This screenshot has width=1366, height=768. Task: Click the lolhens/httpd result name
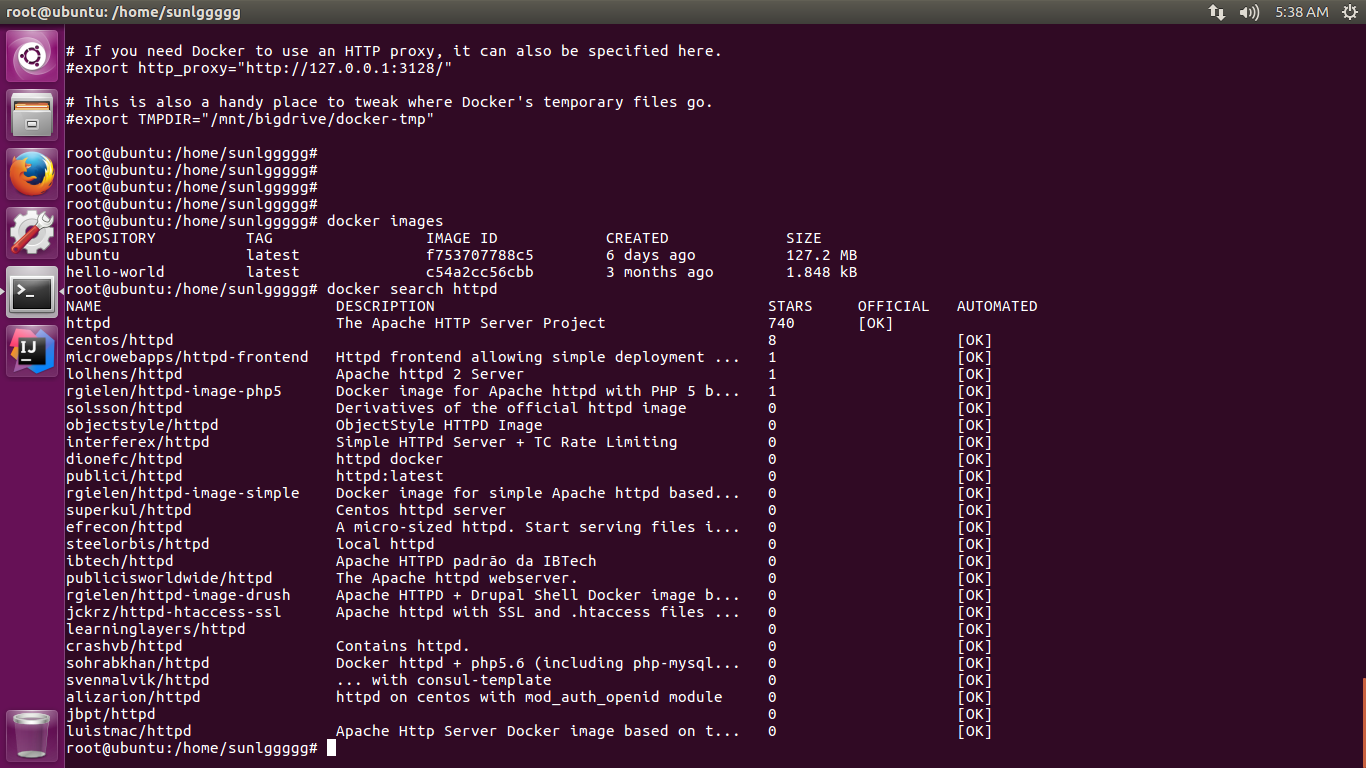point(124,374)
